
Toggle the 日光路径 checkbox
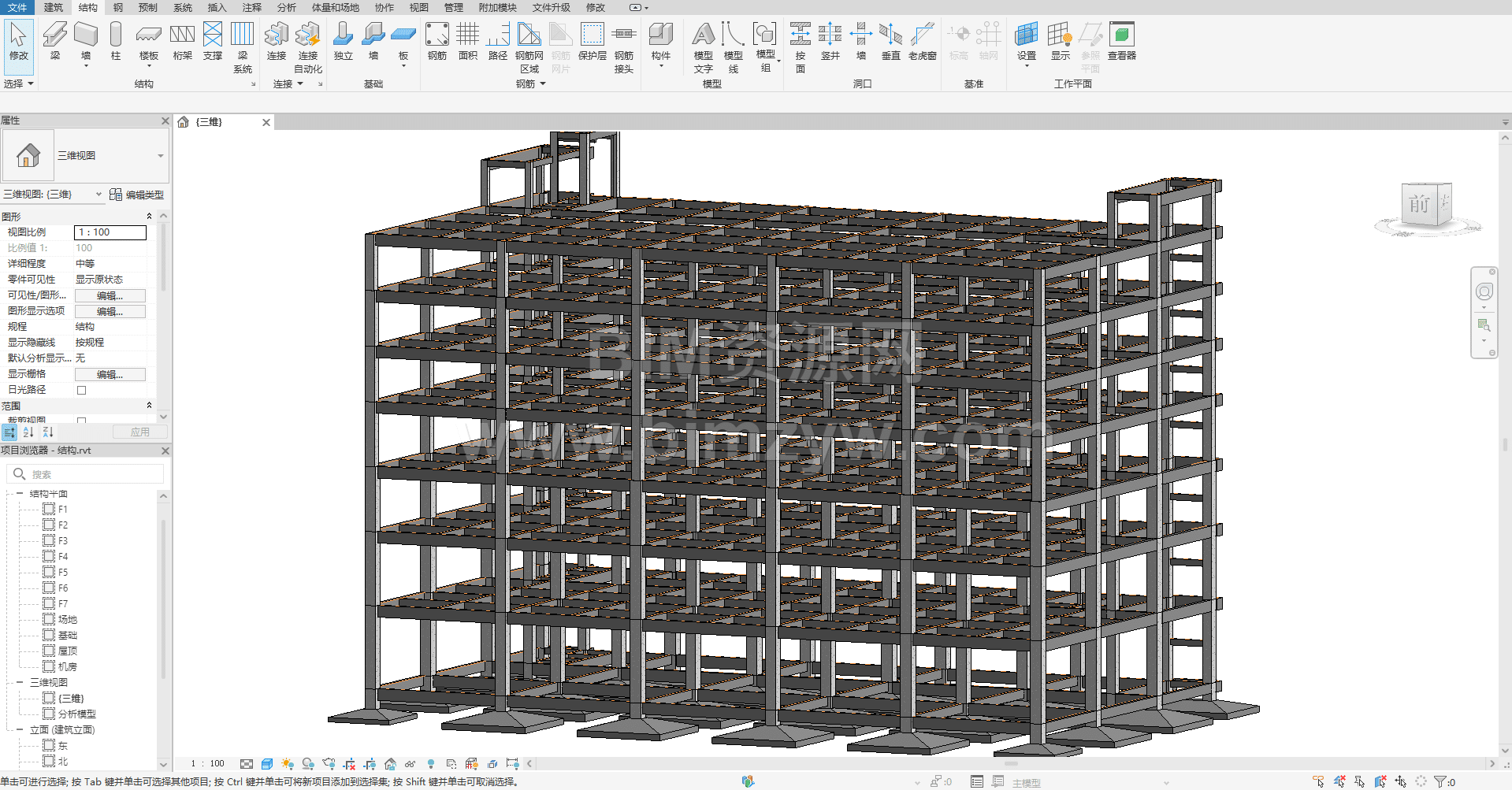click(x=81, y=390)
